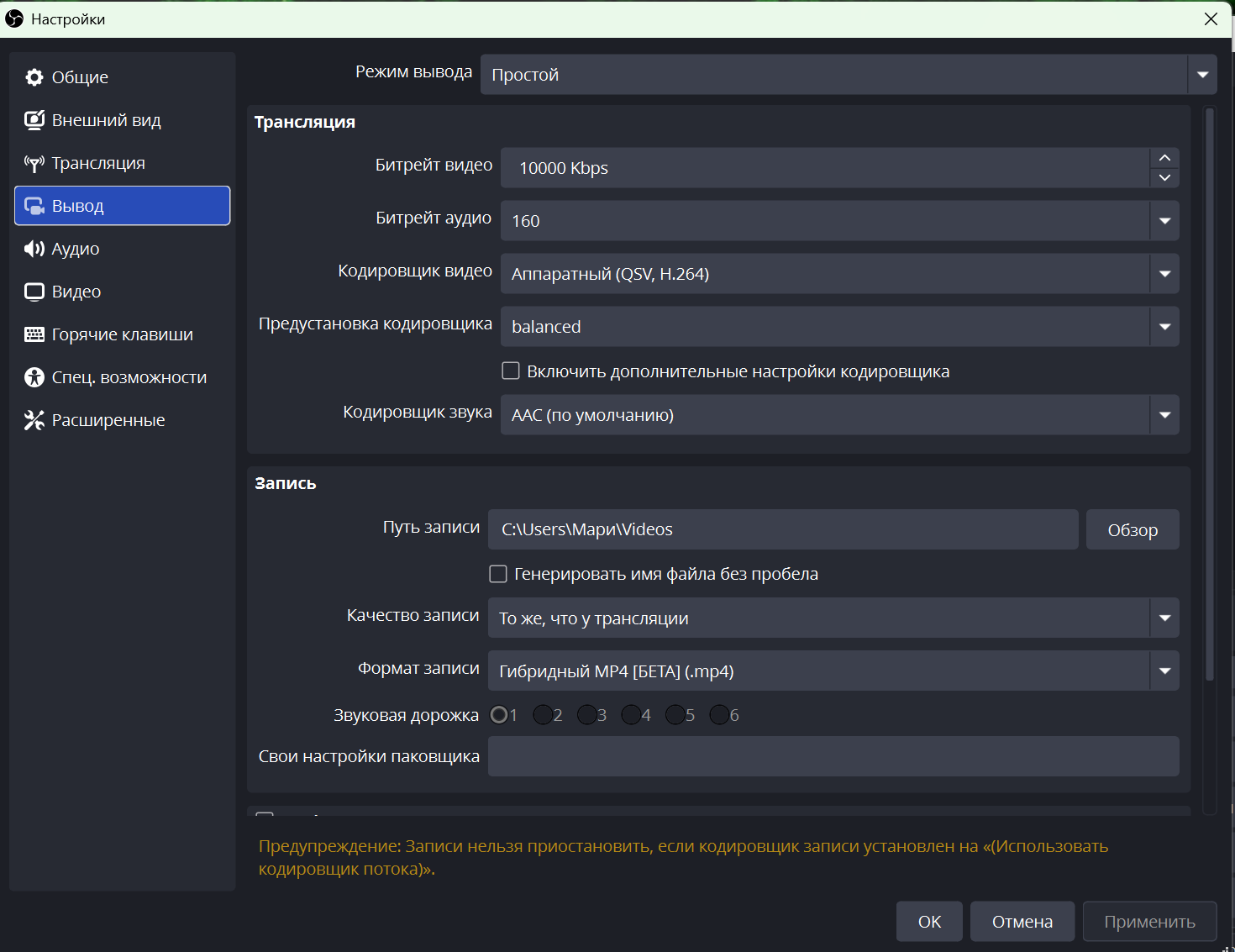1235x952 pixels.
Task: Click the Отмена button
Action: click(1022, 922)
